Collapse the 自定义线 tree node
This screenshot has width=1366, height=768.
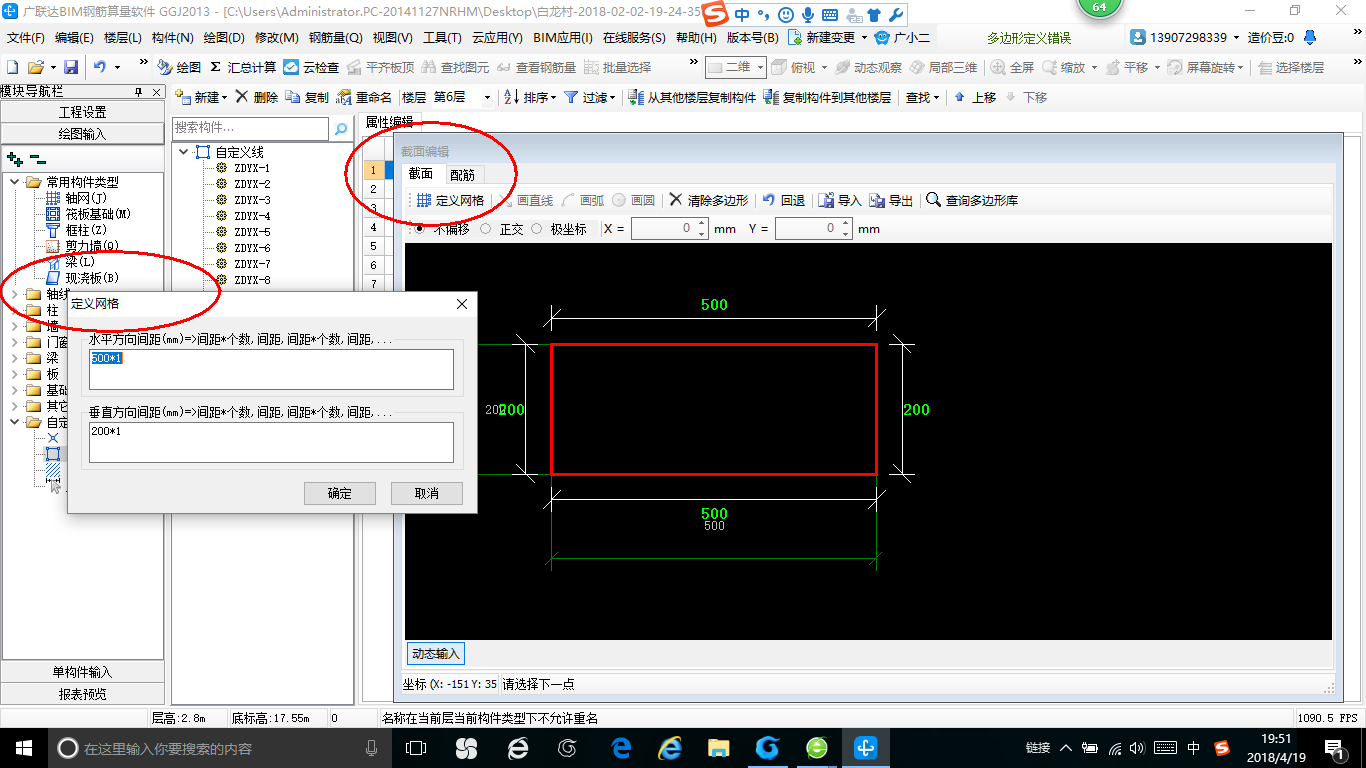[184, 152]
